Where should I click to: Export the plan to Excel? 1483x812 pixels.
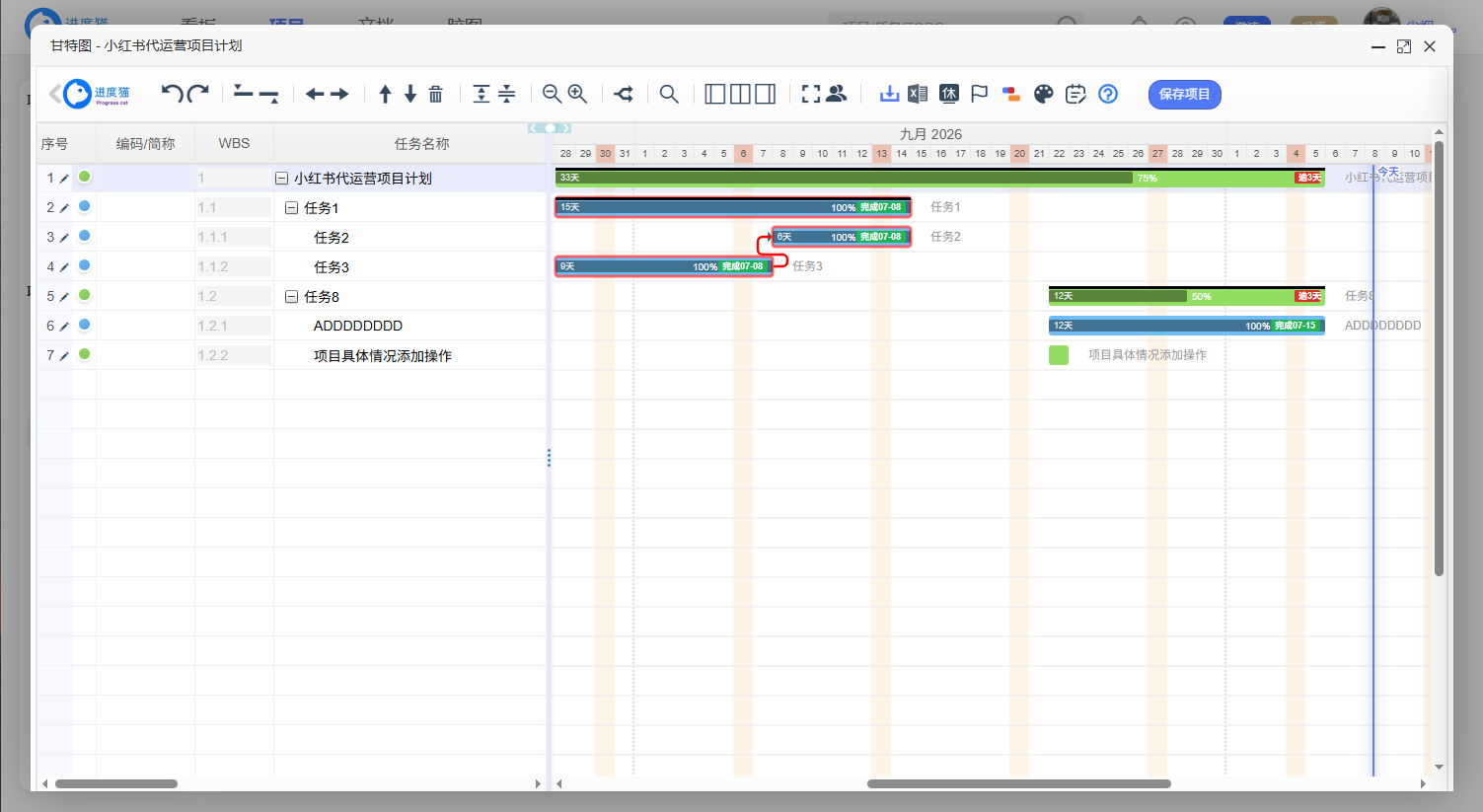coord(918,94)
